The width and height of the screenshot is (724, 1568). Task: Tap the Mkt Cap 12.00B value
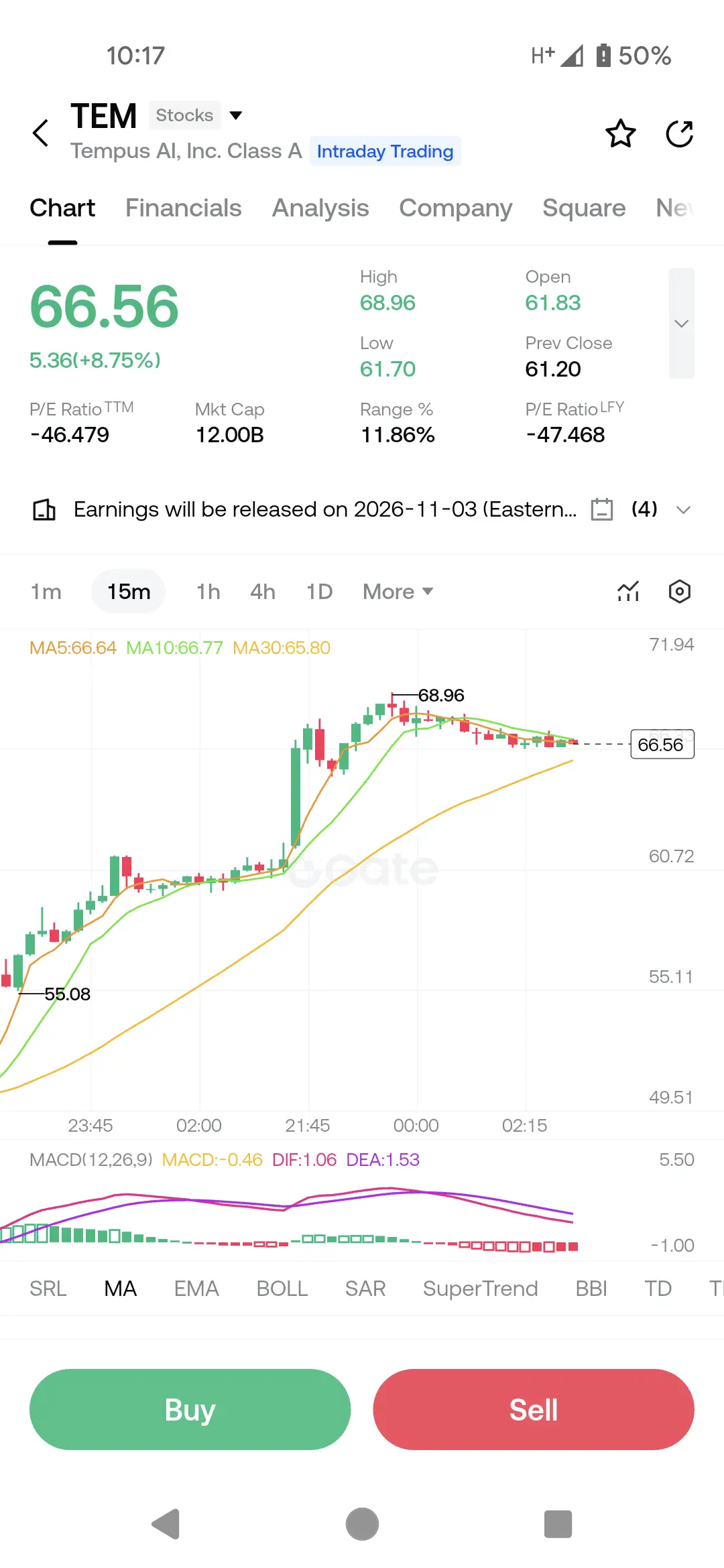tap(229, 435)
